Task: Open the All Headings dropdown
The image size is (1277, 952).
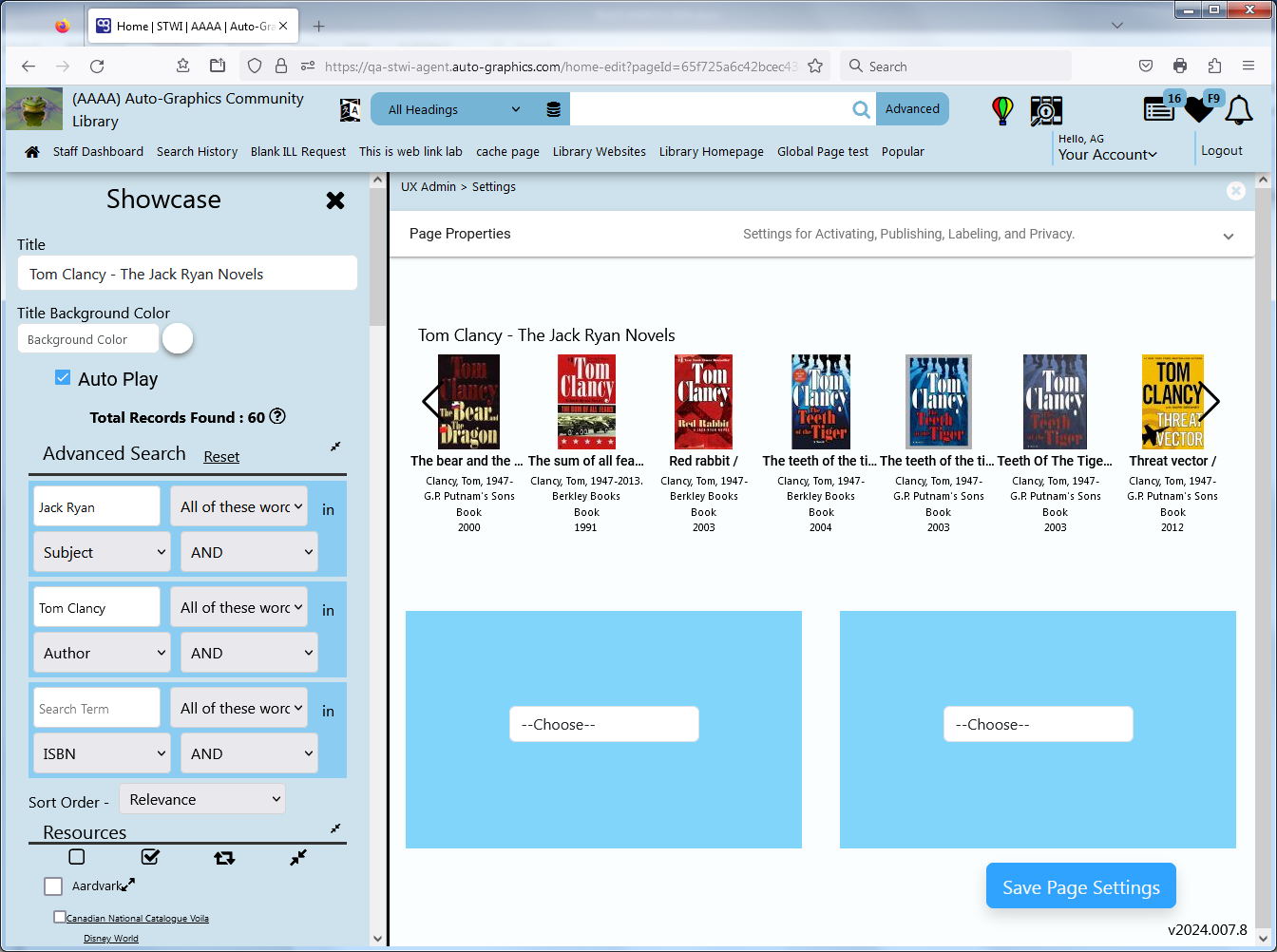Action: point(454,109)
